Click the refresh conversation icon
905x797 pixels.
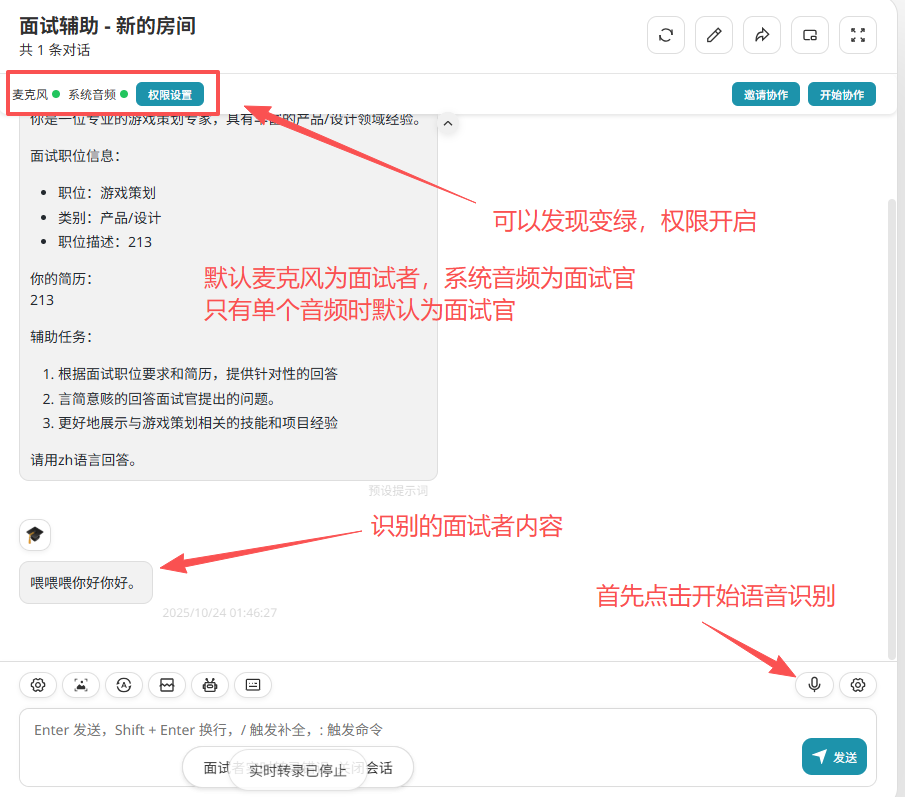pos(666,35)
